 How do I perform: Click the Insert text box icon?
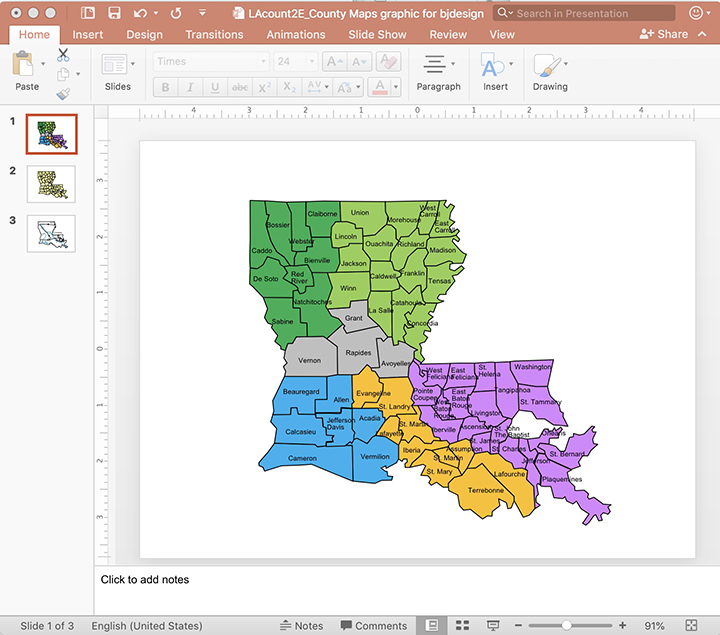coord(492,64)
